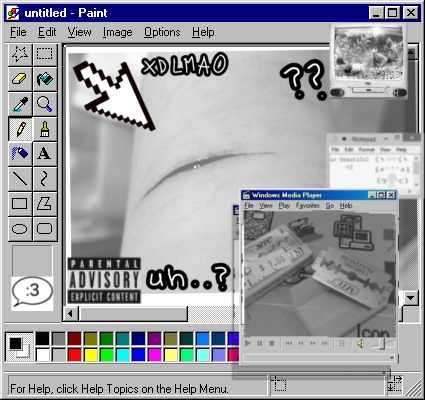The width and height of the screenshot is (425, 400).
Task: Select the Ellipse tool
Action: click(20, 229)
